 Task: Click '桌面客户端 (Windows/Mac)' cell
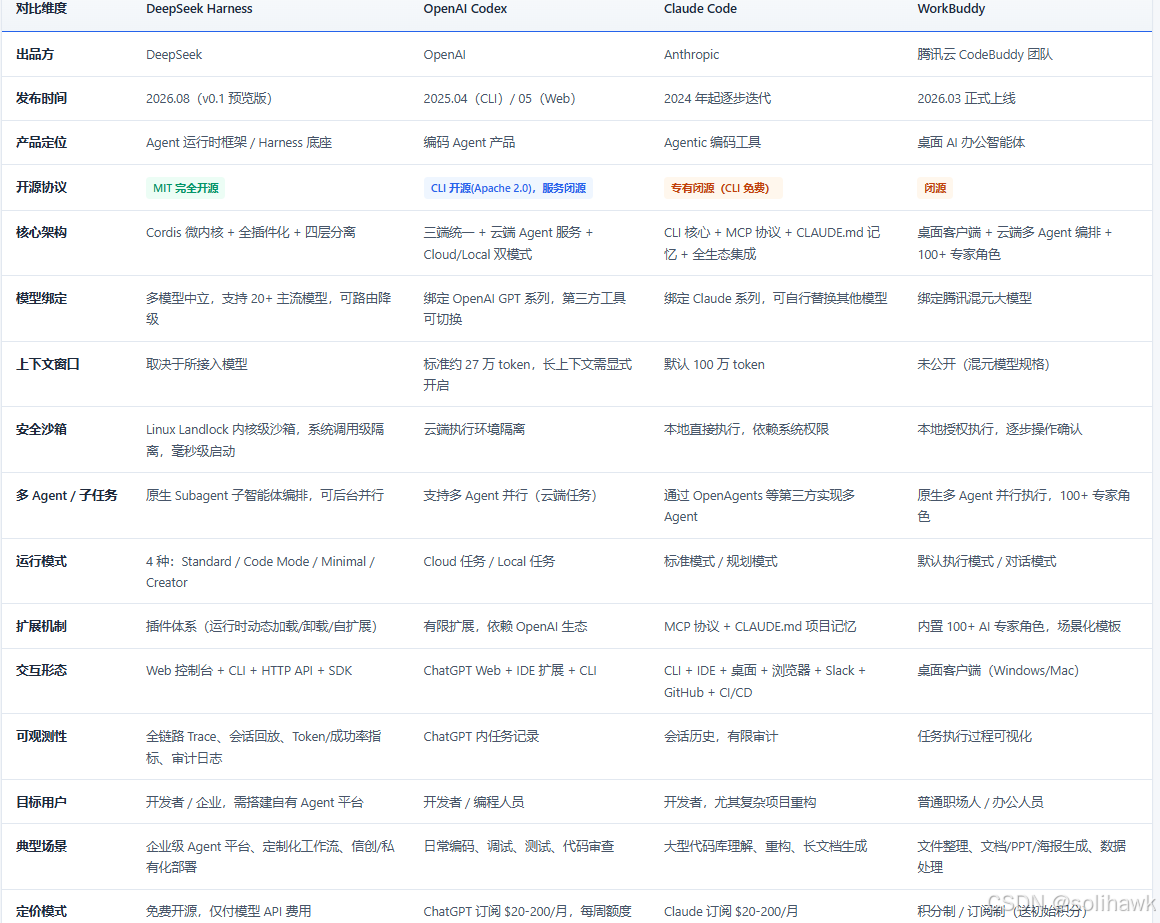(998, 670)
